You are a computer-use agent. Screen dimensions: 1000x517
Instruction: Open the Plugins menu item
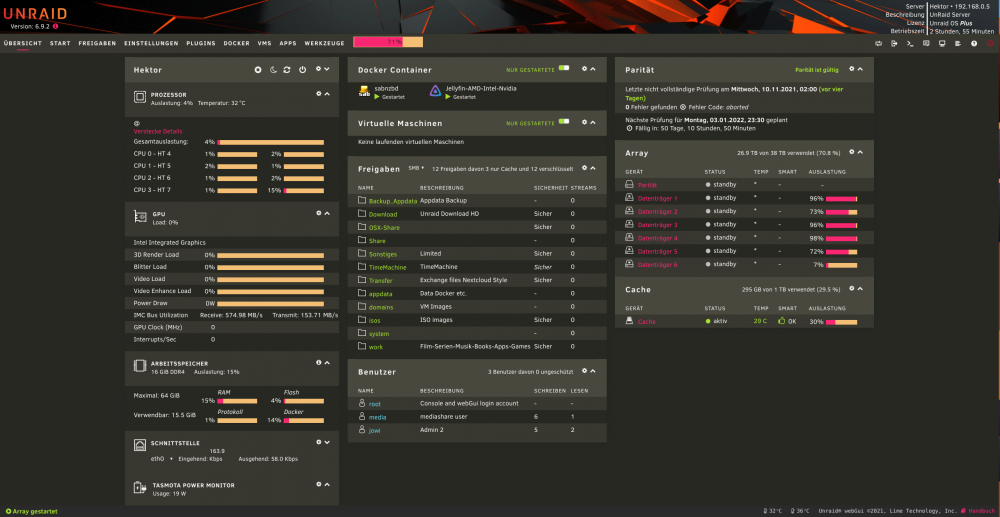201,43
